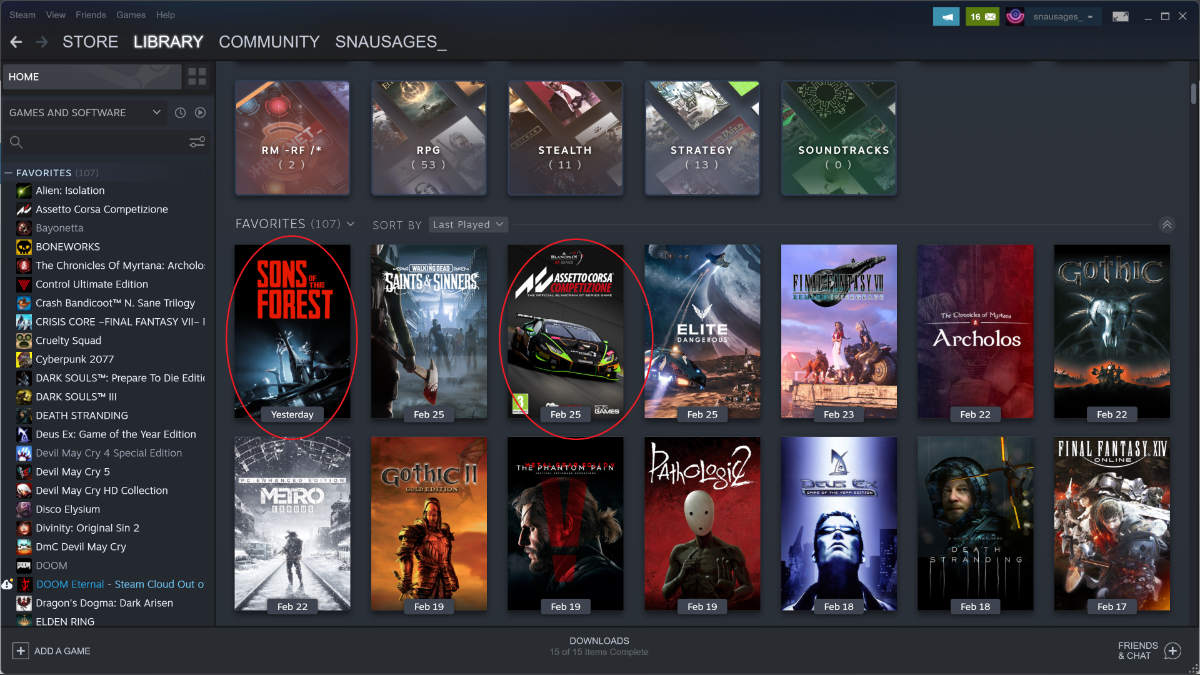The image size is (1200, 675).
Task: Open the 16 unread messages inbox
Action: pyautogui.click(x=982, y=16)
